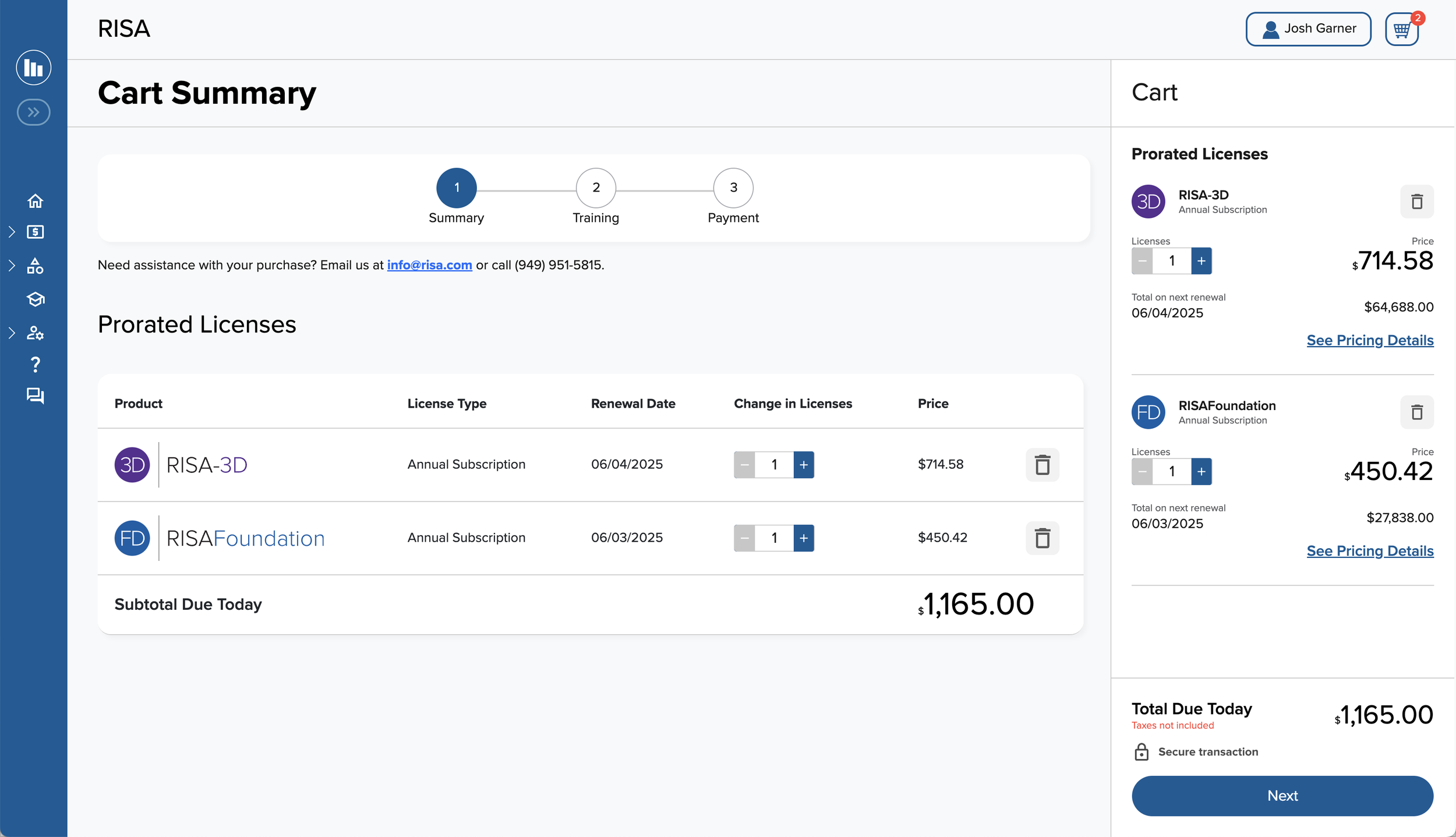Decrease RISAFoundation licenses in Cart panel
This screenshot has height=837, width=1456.
(x=1142, y=472)
